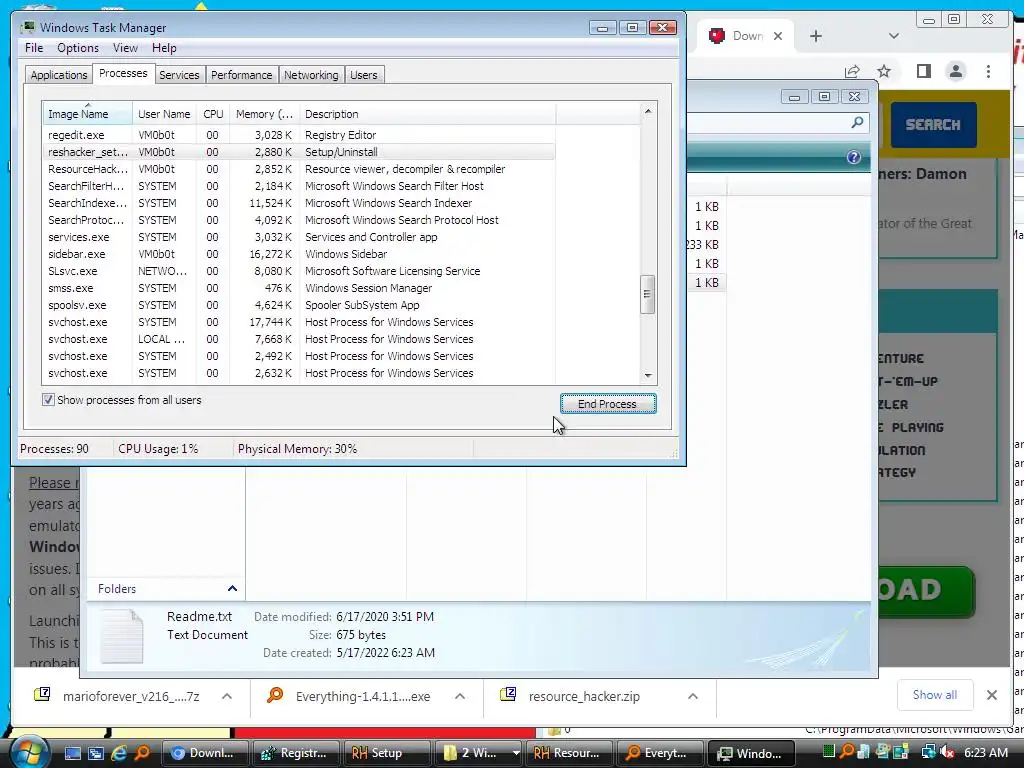Viewport: 1024px width, 768px height.
Task: Click the process list scroll up arrow
Action: (648, 111)
